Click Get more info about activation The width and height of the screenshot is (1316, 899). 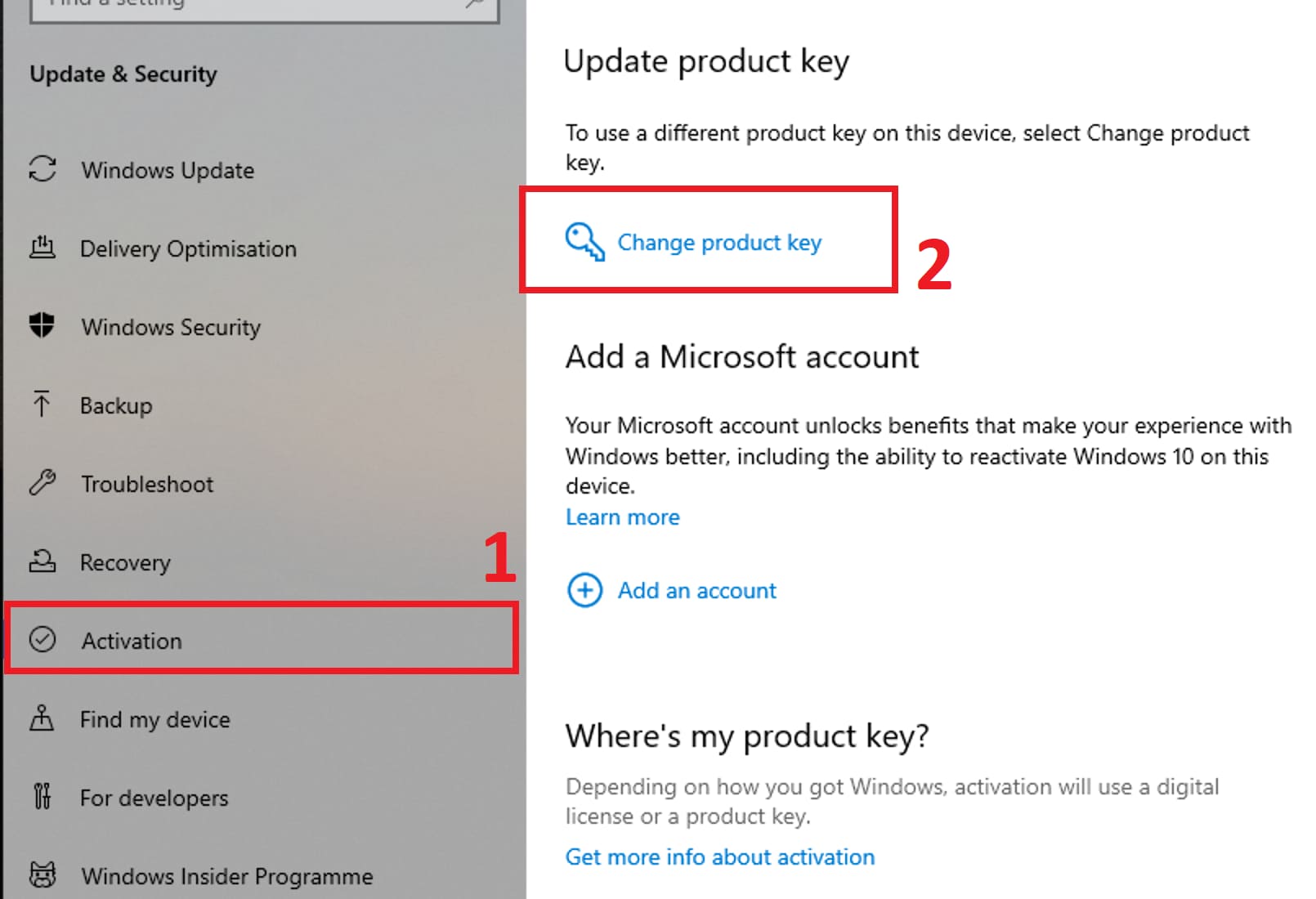click(x=720, y=857)
